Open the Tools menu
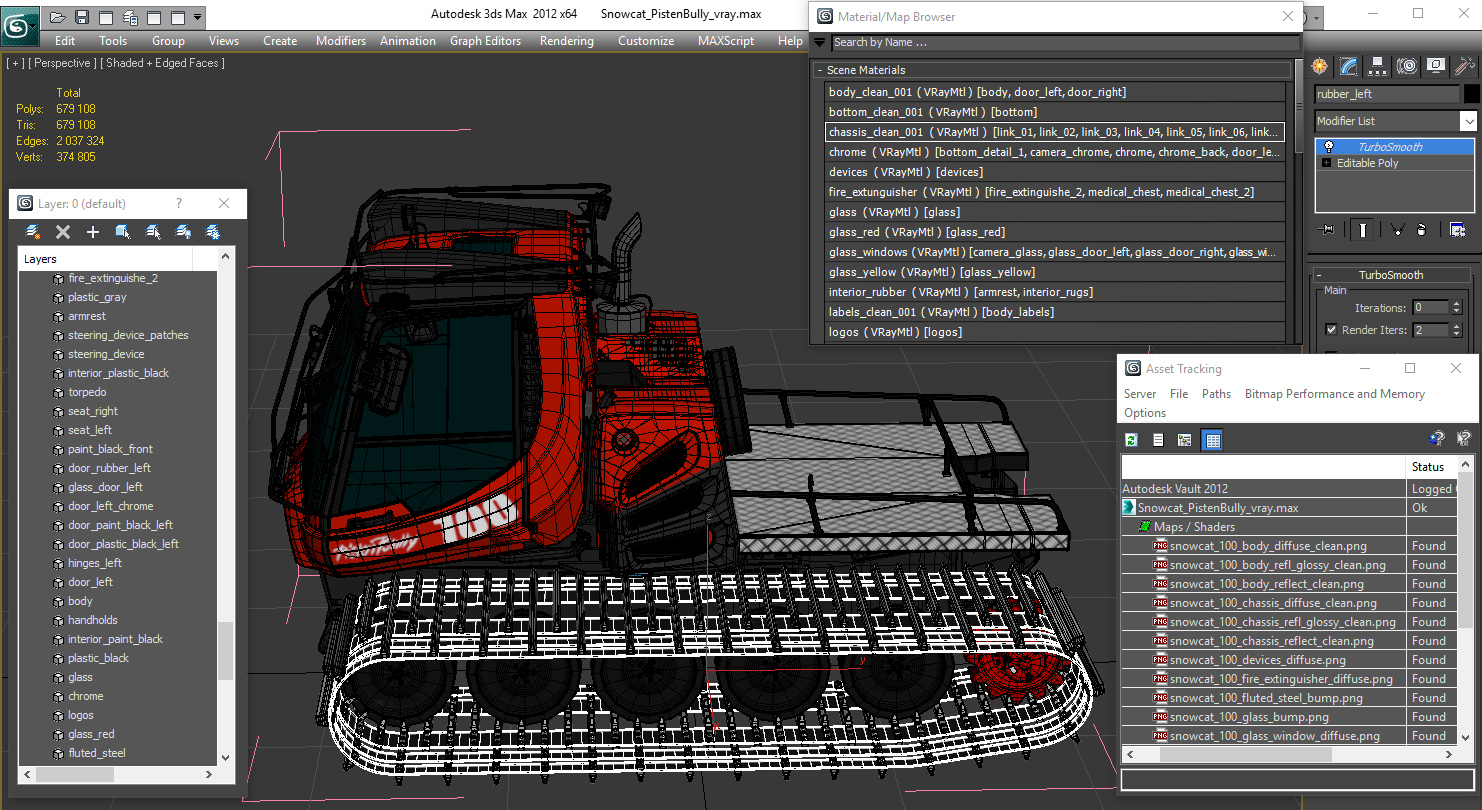The width and height of the screenshot is (1482, 810). [x=113, y=41]
